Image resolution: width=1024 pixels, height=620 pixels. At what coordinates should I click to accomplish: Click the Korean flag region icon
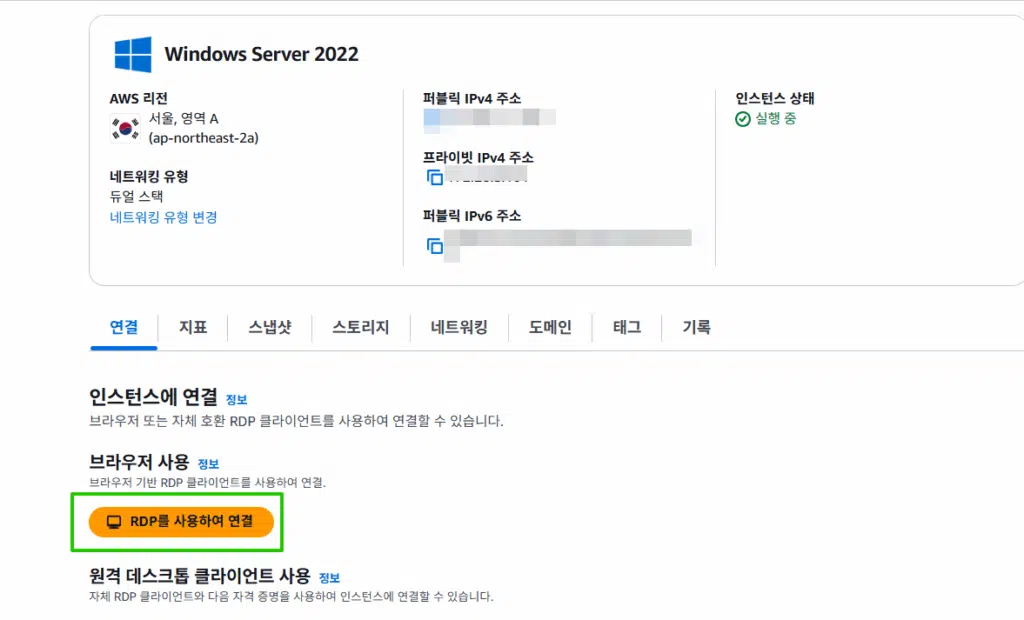click(x=125, y=127)
